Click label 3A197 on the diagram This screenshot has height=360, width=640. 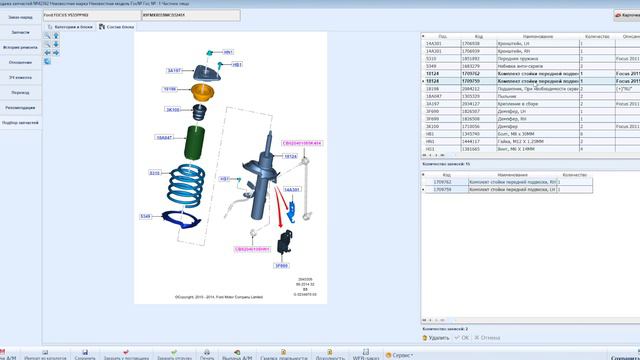(x=174, y=71)
